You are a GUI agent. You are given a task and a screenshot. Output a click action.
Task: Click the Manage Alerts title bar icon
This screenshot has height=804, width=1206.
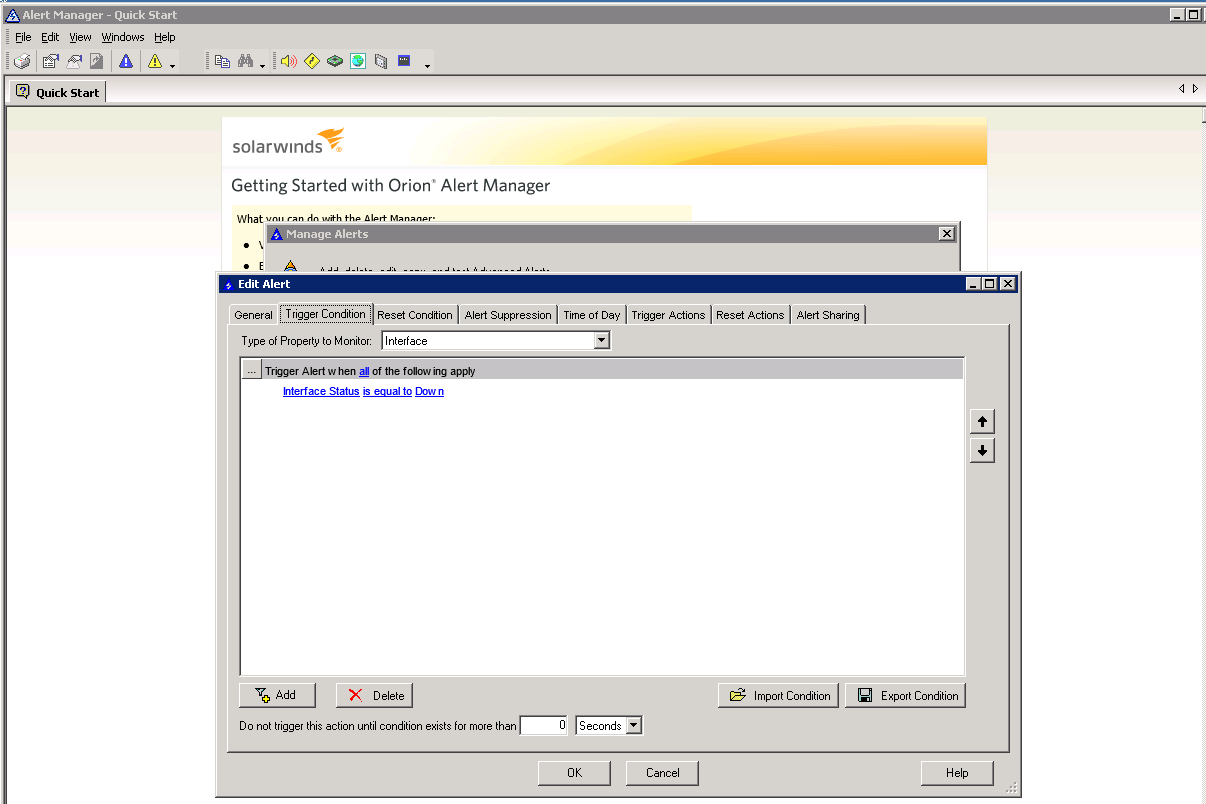277,234
